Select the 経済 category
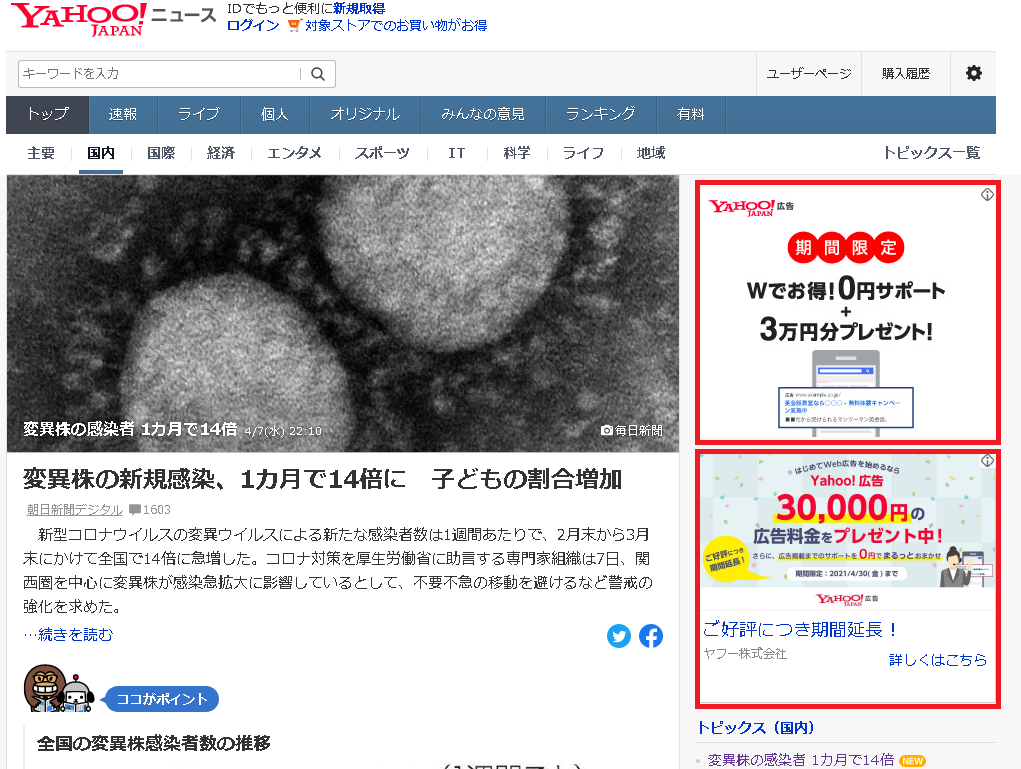1021x769 pixels. coord(221,153)
